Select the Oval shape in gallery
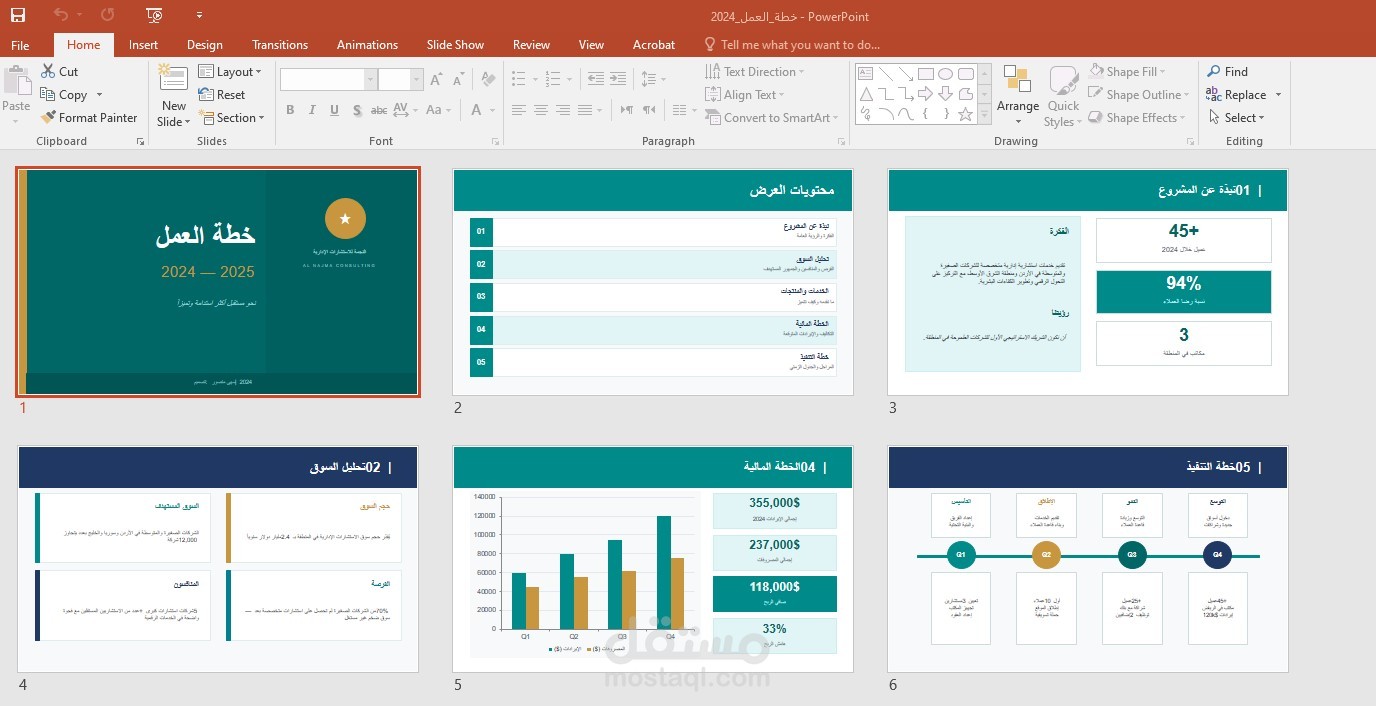The width and height of the screenshot is (1376, 706). 945,74
